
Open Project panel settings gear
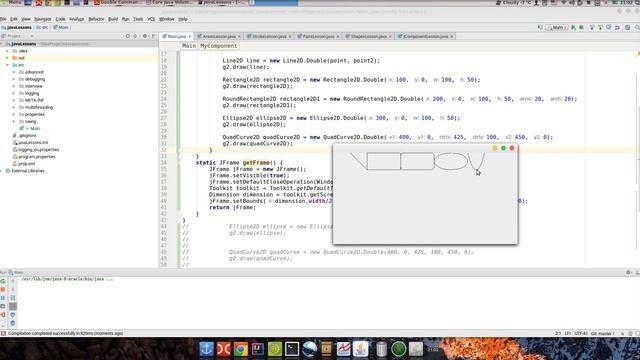145,36
